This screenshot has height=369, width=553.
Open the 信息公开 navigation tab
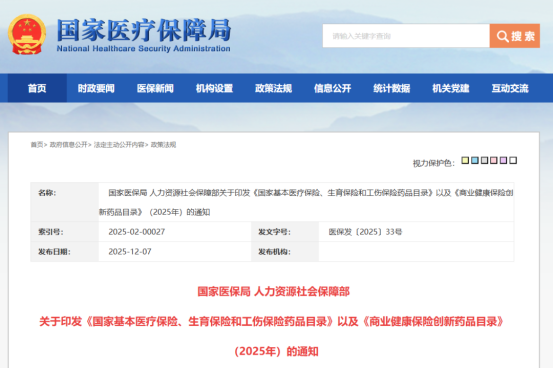pyautogui.click(x=333, y=88)
